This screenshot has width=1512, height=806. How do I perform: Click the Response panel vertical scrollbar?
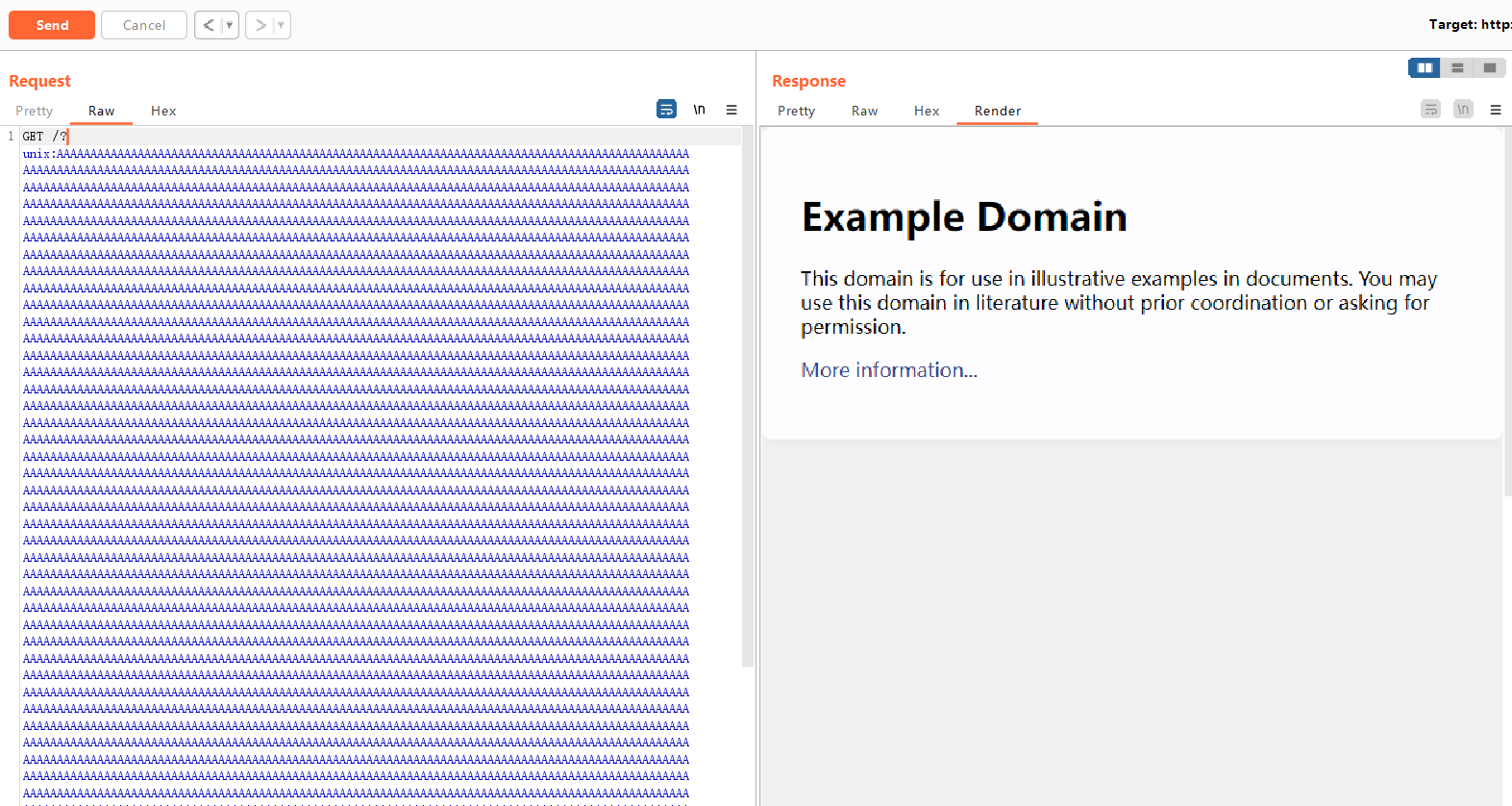[1507, 313]
